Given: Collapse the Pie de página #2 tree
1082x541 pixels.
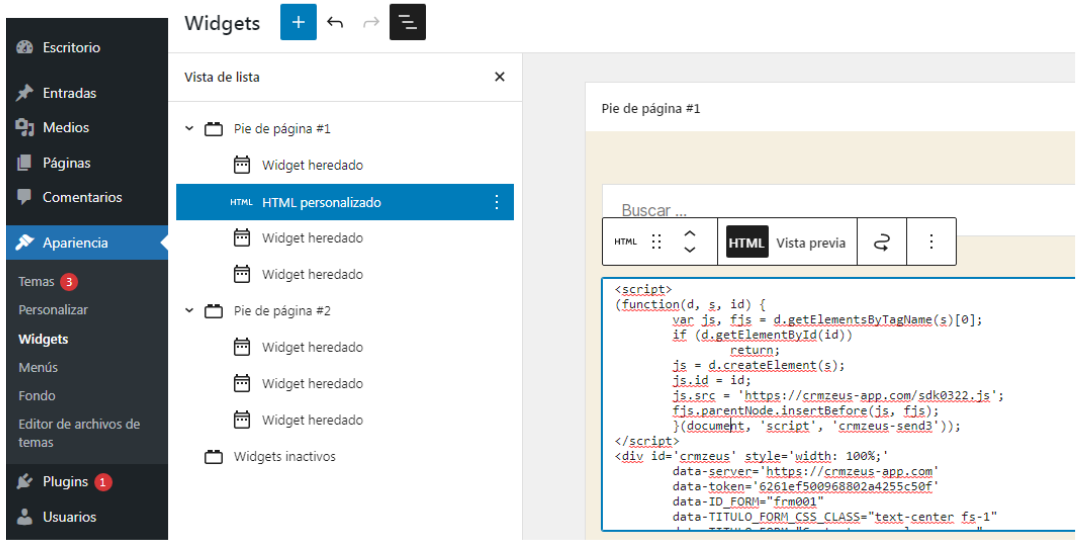Looking at the screenshot, I should (189, 311).
